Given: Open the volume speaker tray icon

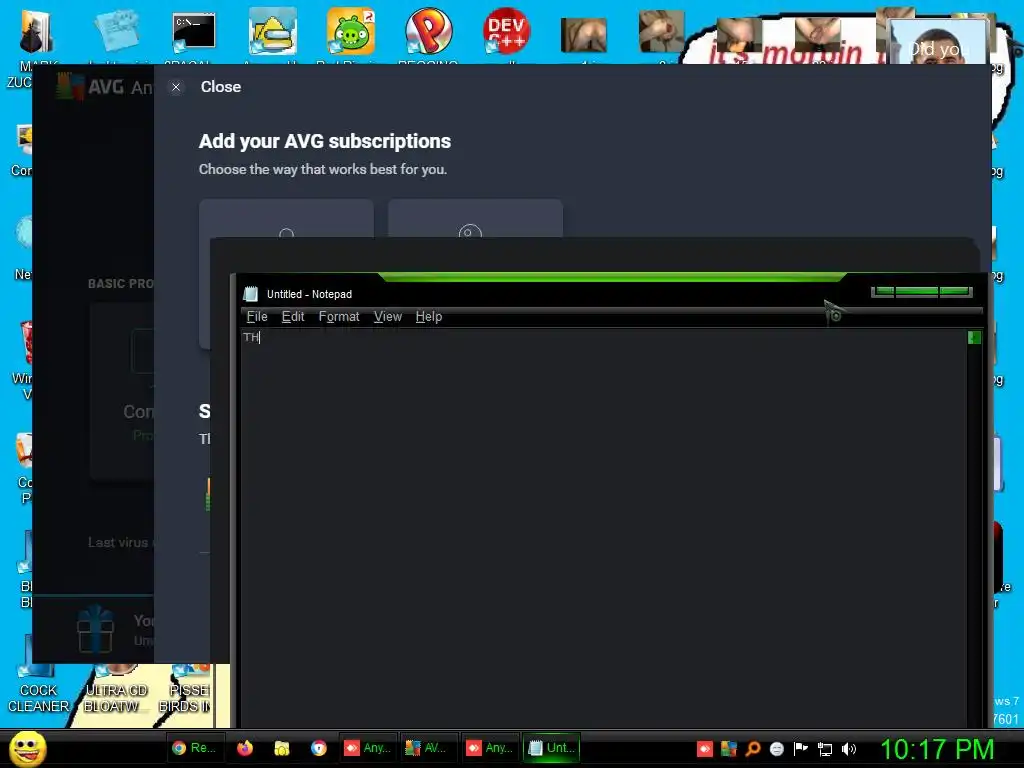Looking at the screenshot, I should 849,749.
